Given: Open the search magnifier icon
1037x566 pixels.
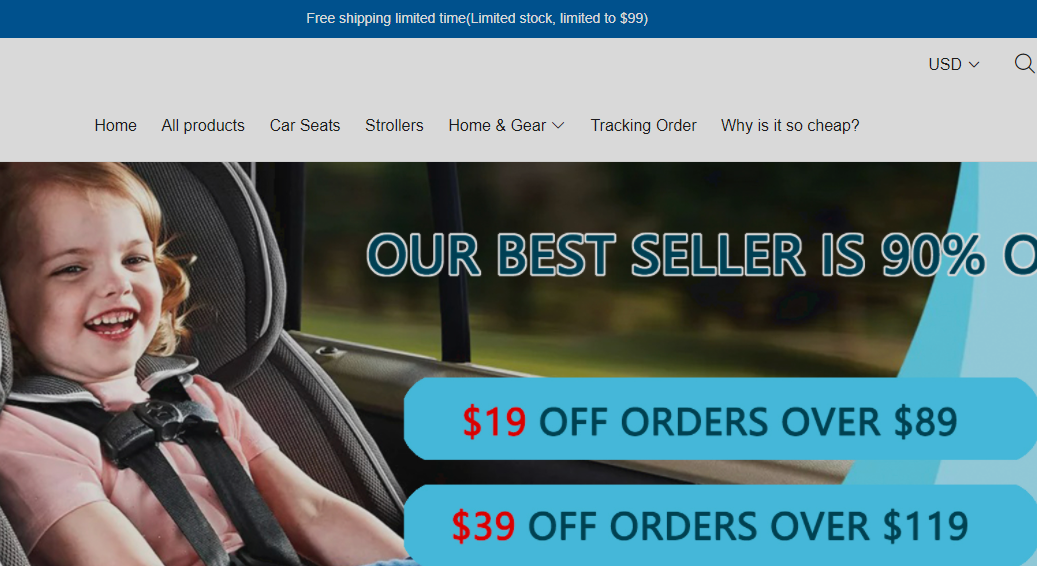Looking at the screenshot, I should pos(1024,63).
